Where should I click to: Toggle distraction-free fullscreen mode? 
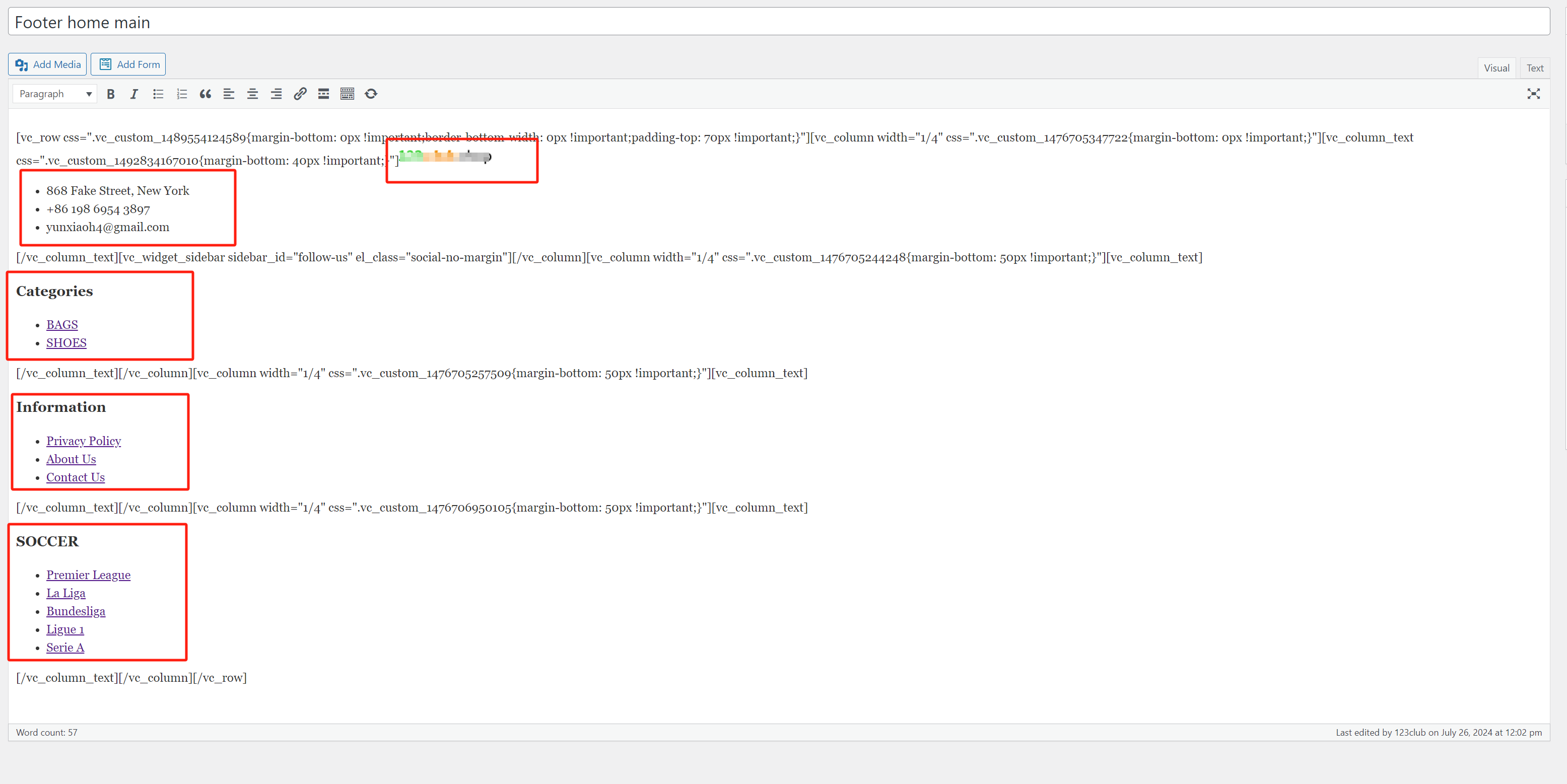[1533, 94]
